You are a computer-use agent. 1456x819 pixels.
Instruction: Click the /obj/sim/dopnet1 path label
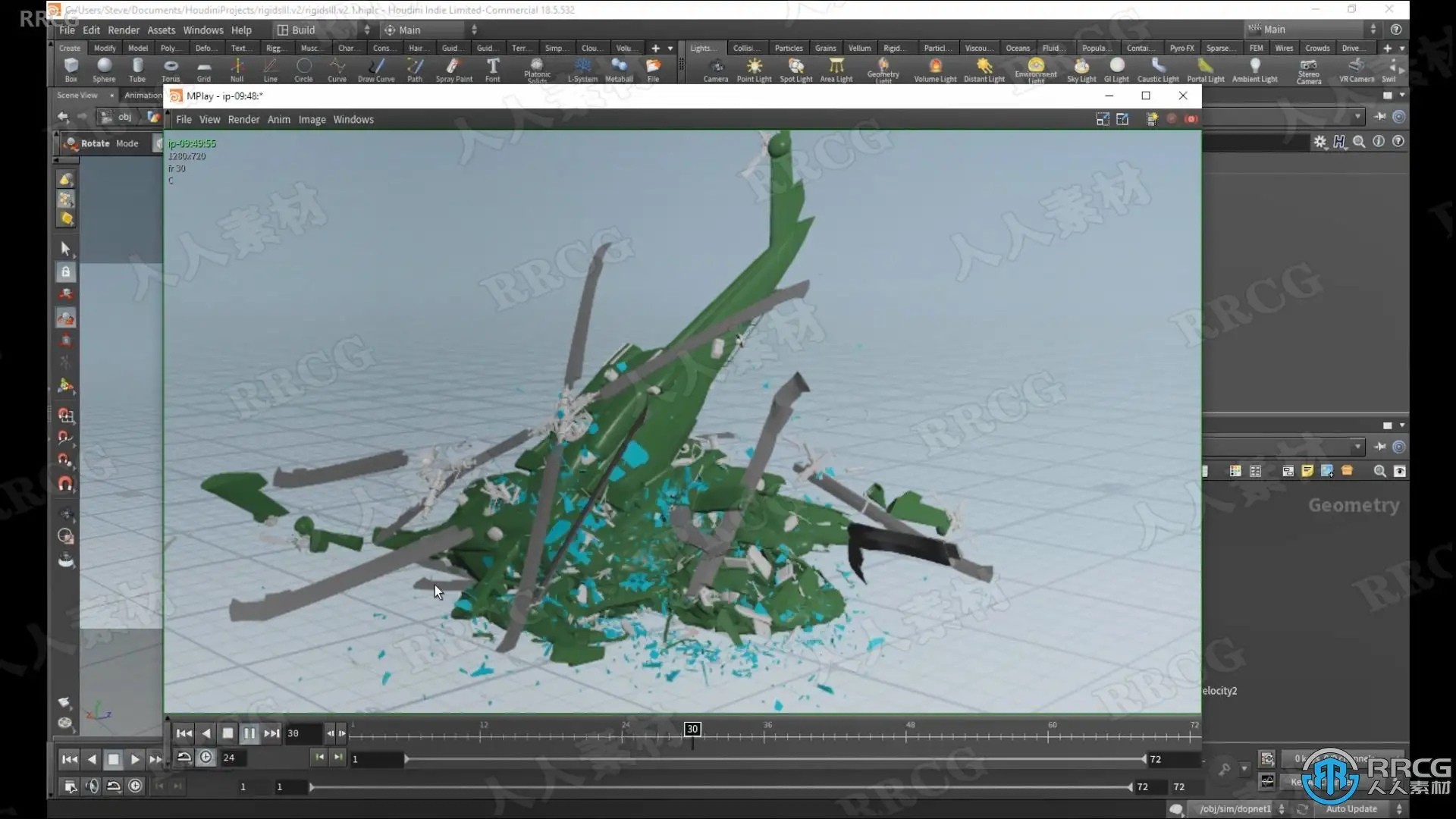pyautogui.click(x=1235, y=809)
